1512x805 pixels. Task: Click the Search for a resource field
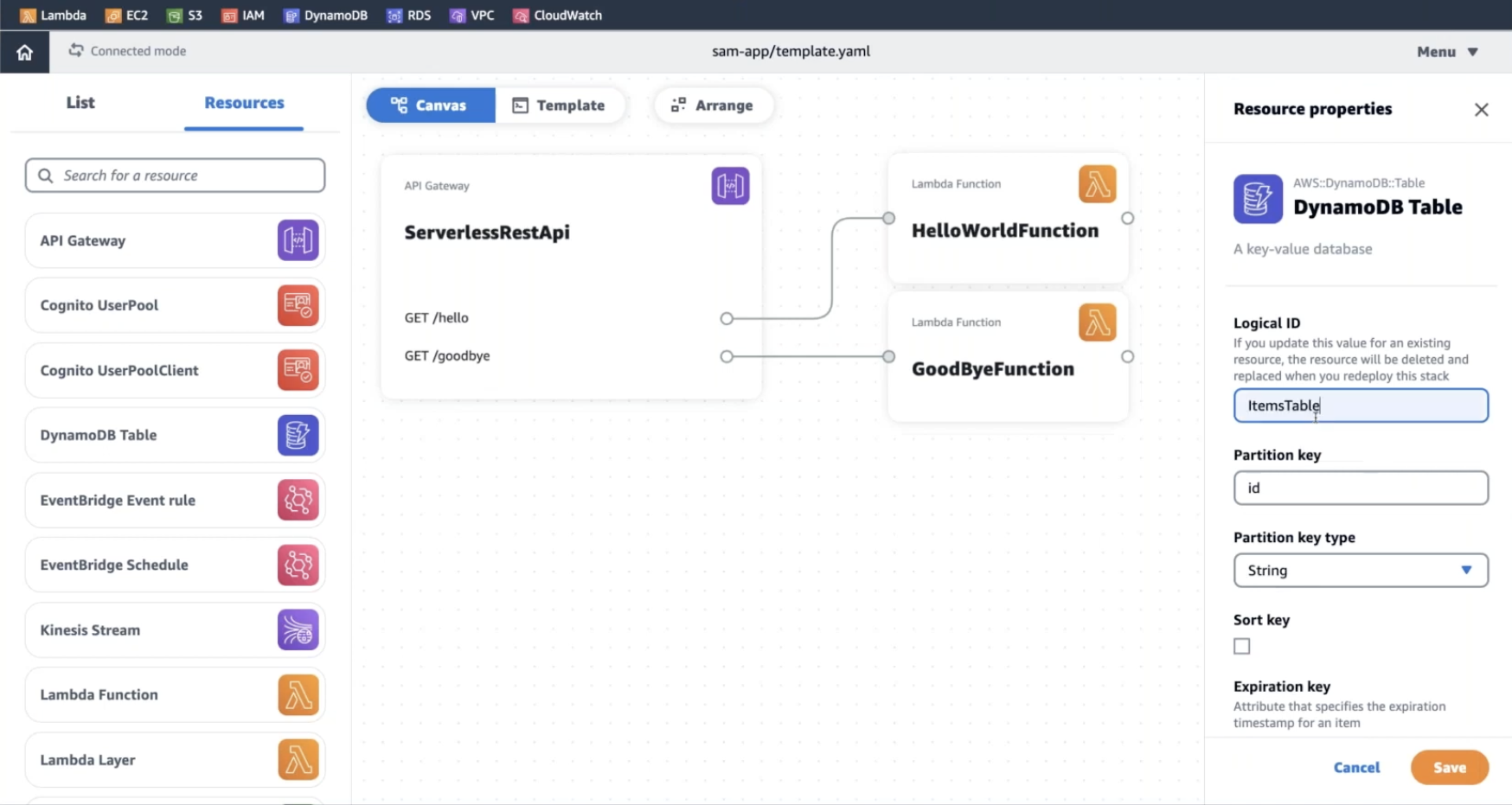click(175, 176)
